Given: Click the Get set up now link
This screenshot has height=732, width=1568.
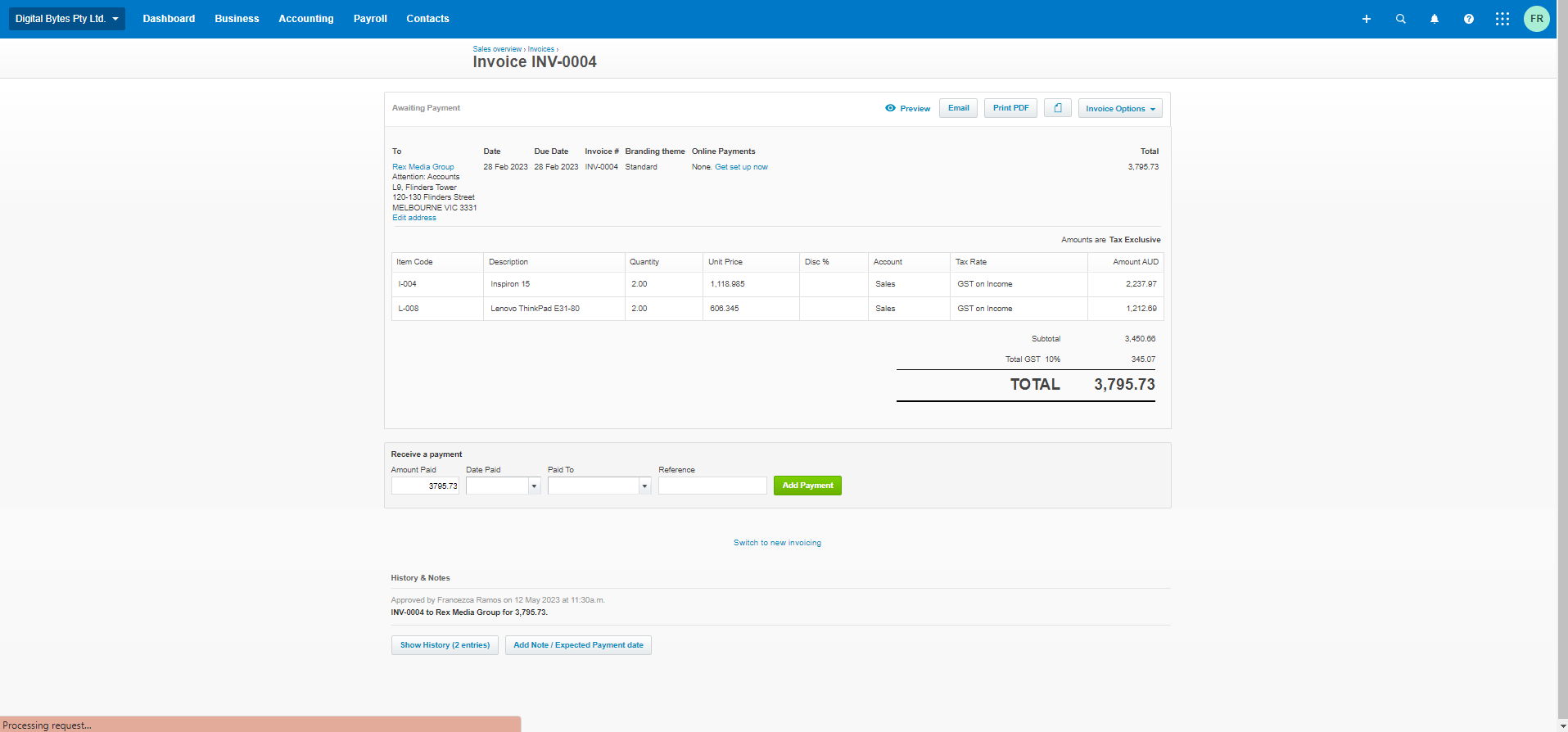Looking at the screenshot, I should click(x=741, y=167).
